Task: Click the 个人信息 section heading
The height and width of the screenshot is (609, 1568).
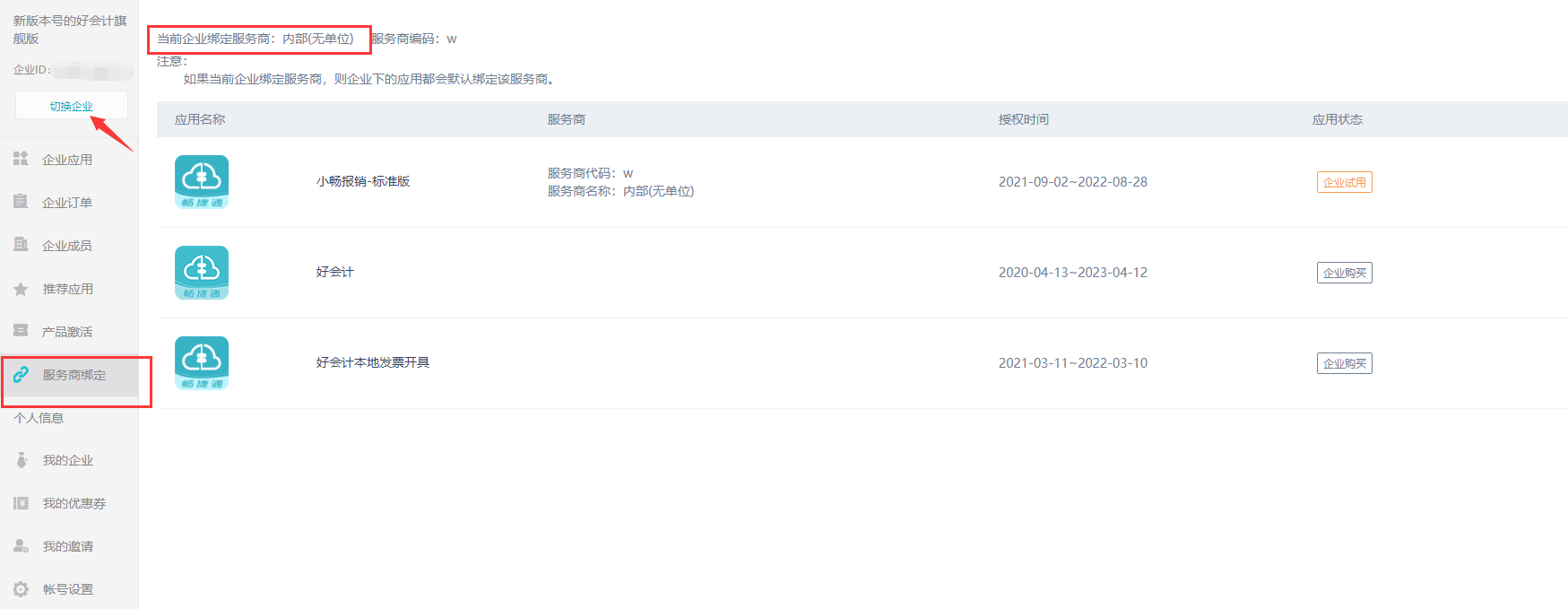Action: coord(39,418)
